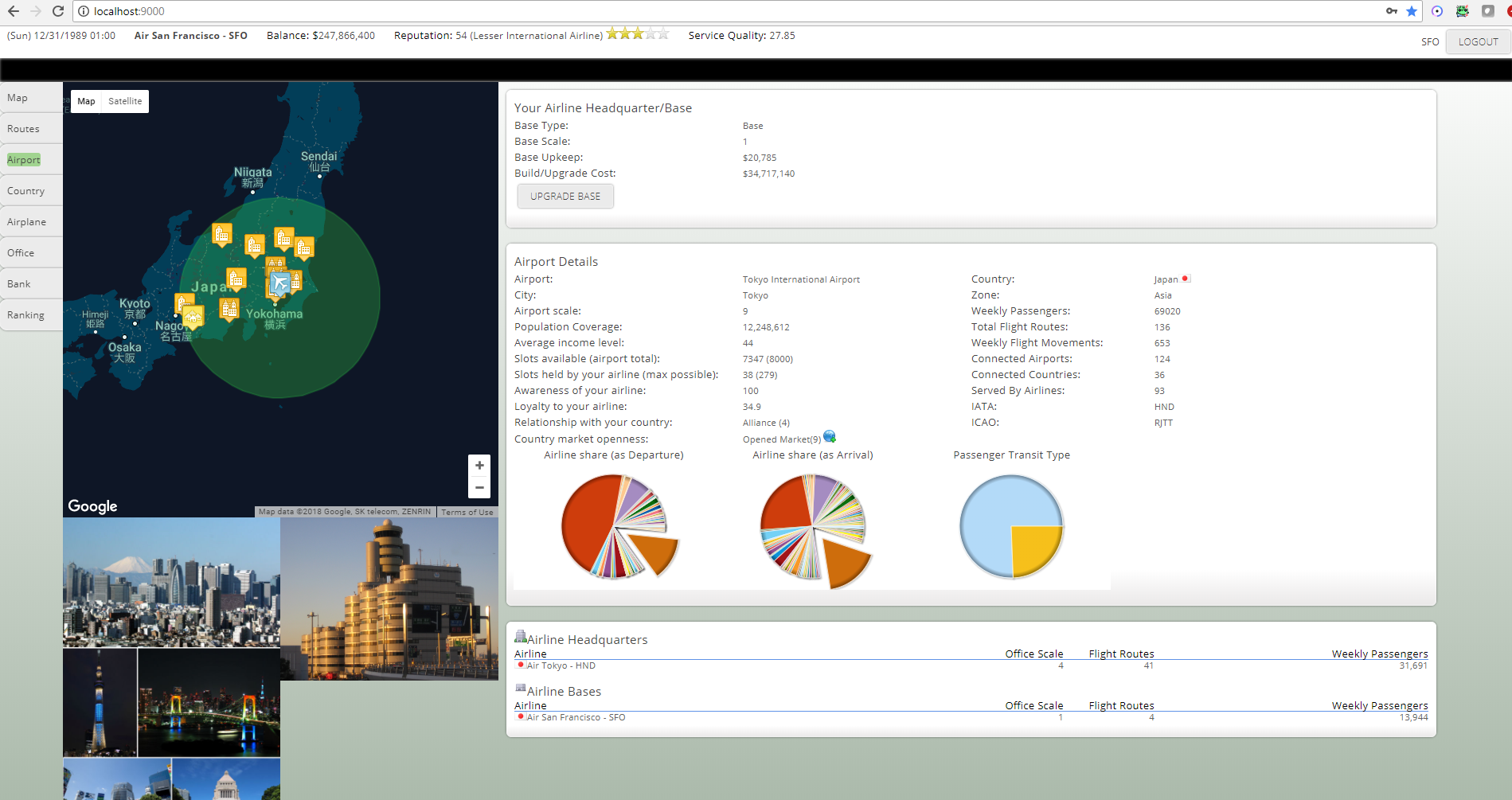Click the third reputation star
This screenshot has width=1512, height=800.
(638, 33)
